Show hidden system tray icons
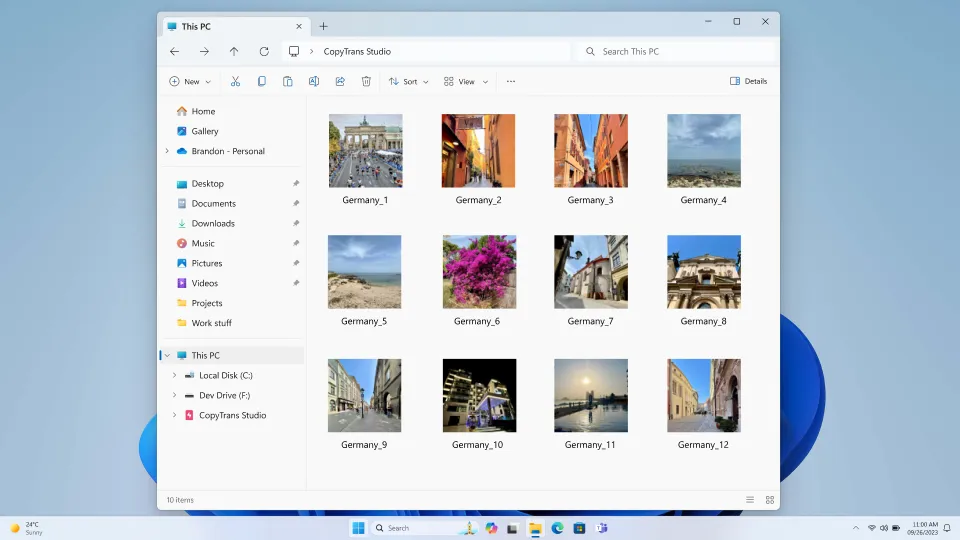 click(x=856, y=528)
